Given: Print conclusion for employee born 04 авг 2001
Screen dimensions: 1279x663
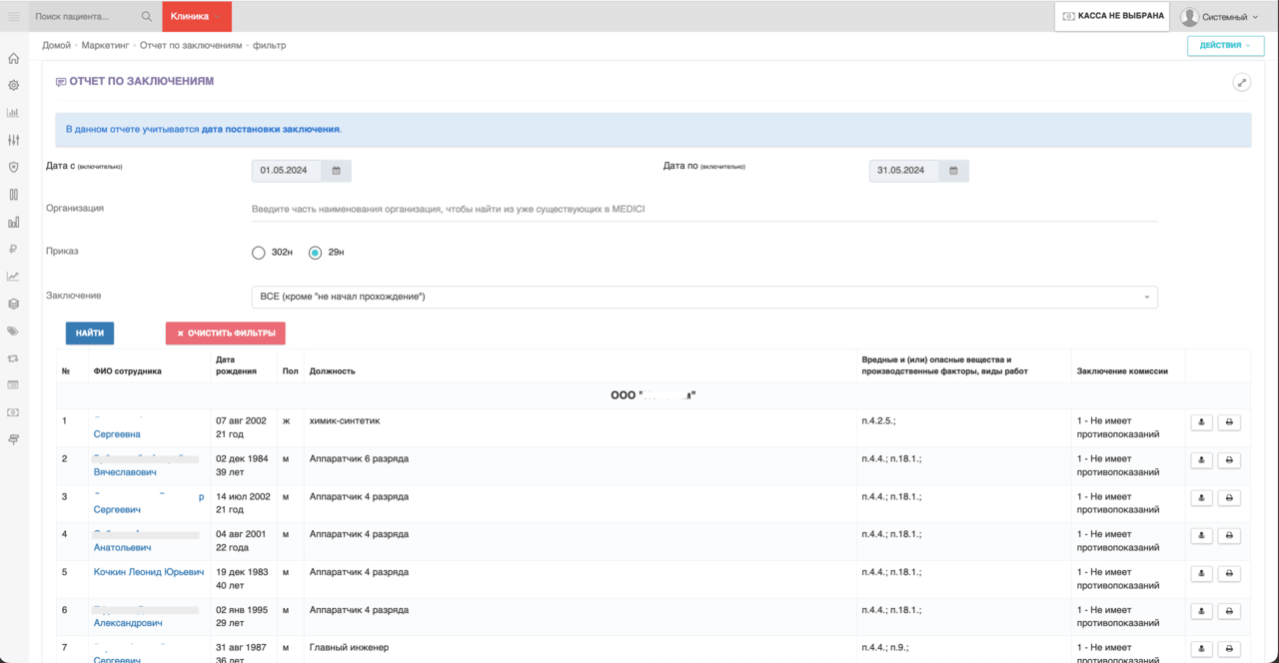Looking at the screenshot, I should pos(1229,536).
